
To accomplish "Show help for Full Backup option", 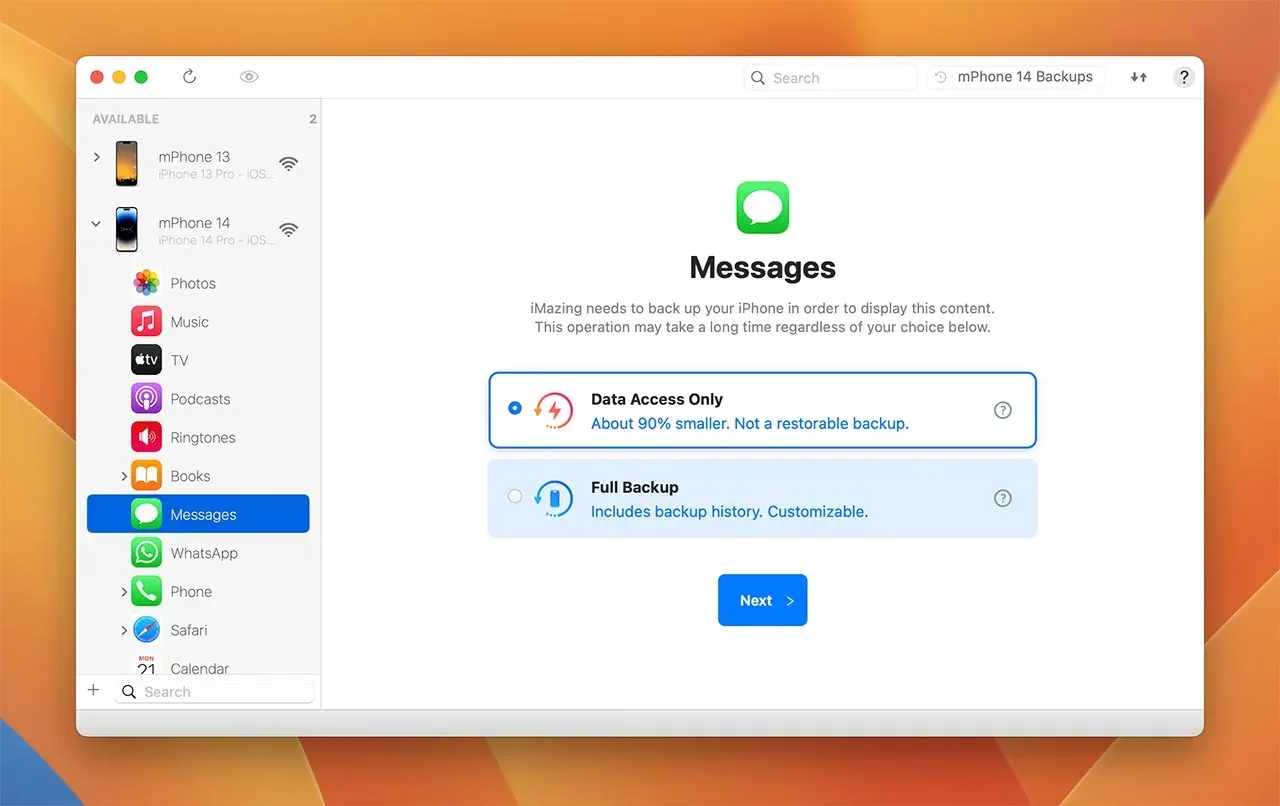I will pos(1002,498).
